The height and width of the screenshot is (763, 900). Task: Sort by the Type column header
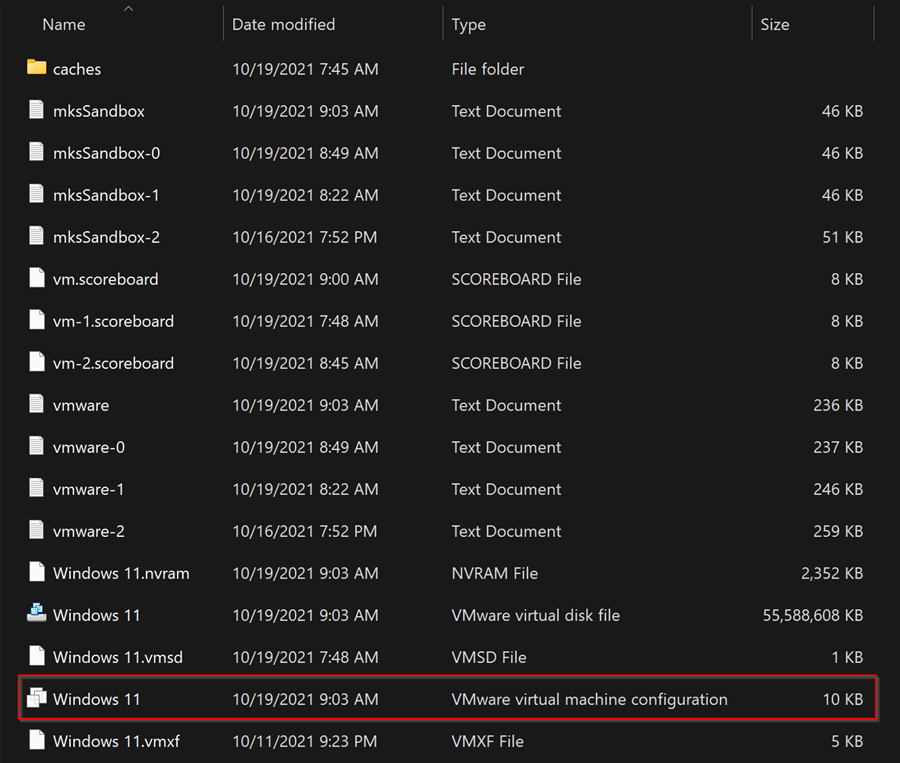[x=468, y=25]
